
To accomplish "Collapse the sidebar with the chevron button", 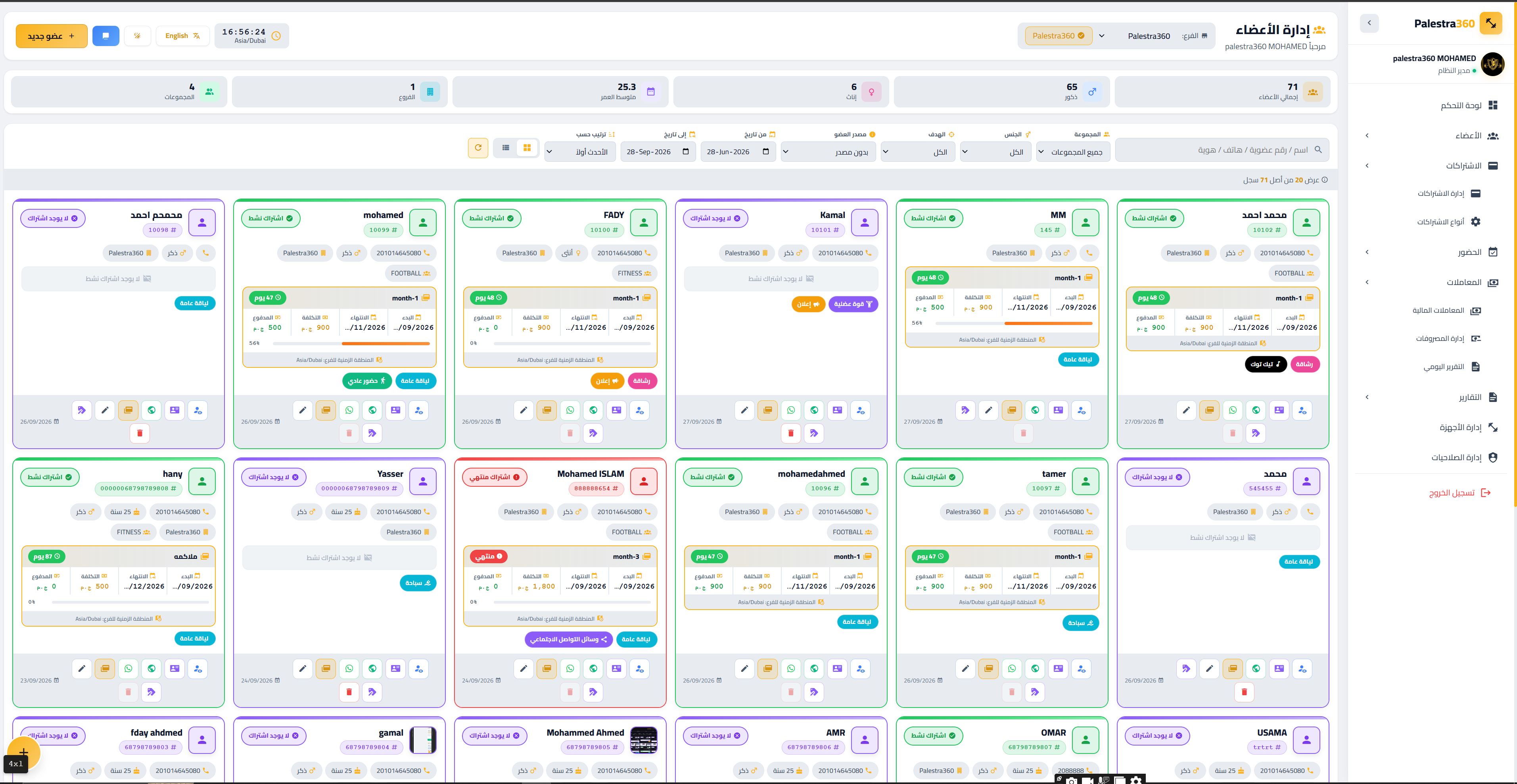I will (x=1369, y=23).
